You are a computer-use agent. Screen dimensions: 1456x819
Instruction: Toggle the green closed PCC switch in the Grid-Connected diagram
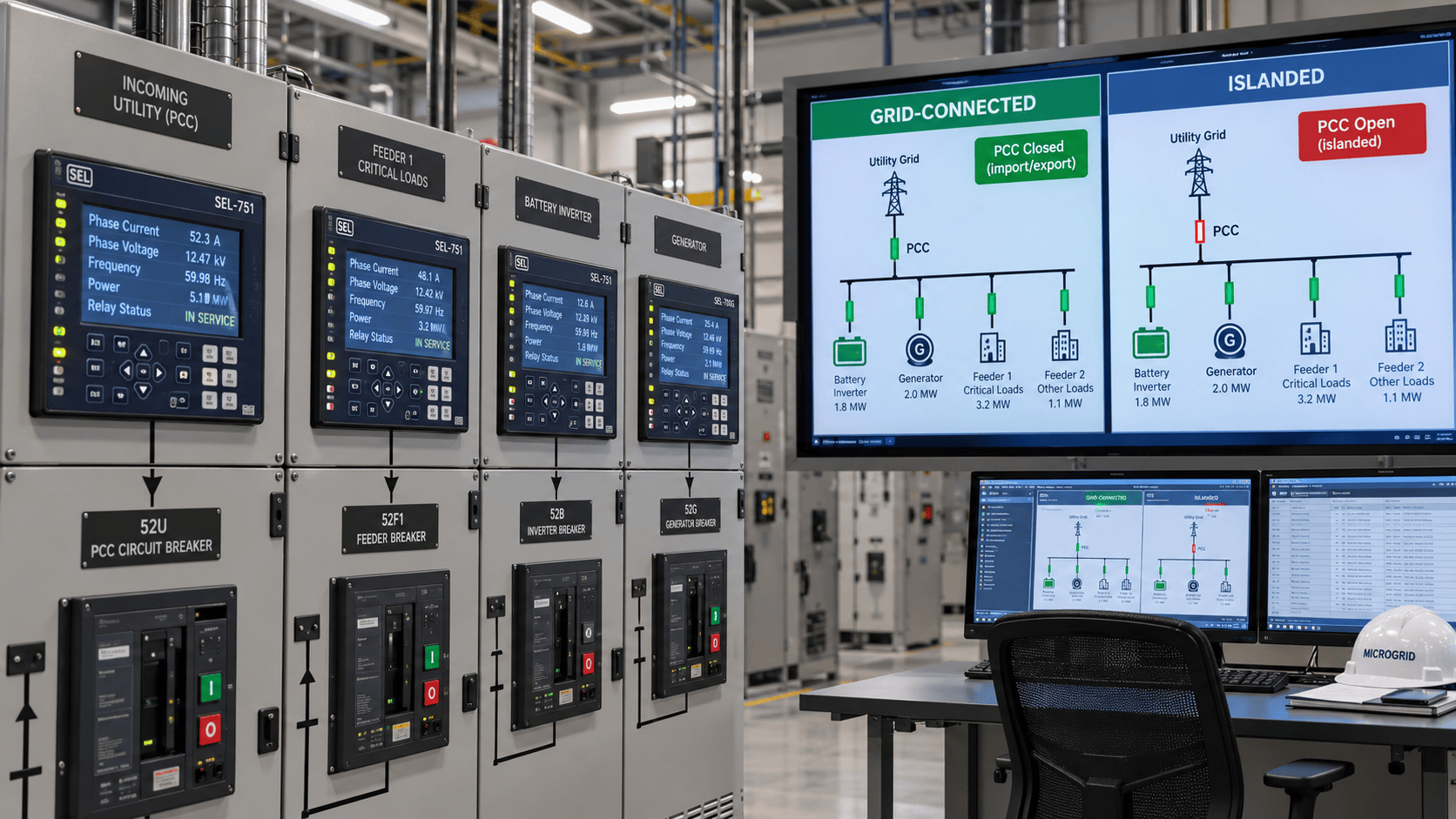(x=894, y=249)
